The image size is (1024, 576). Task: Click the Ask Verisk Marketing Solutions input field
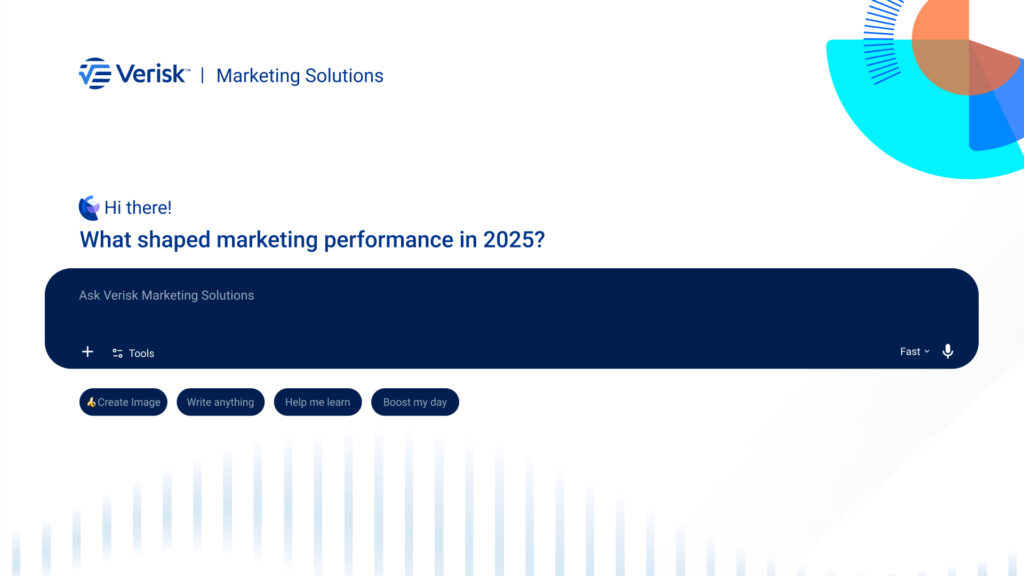click(x=300, y=295)
